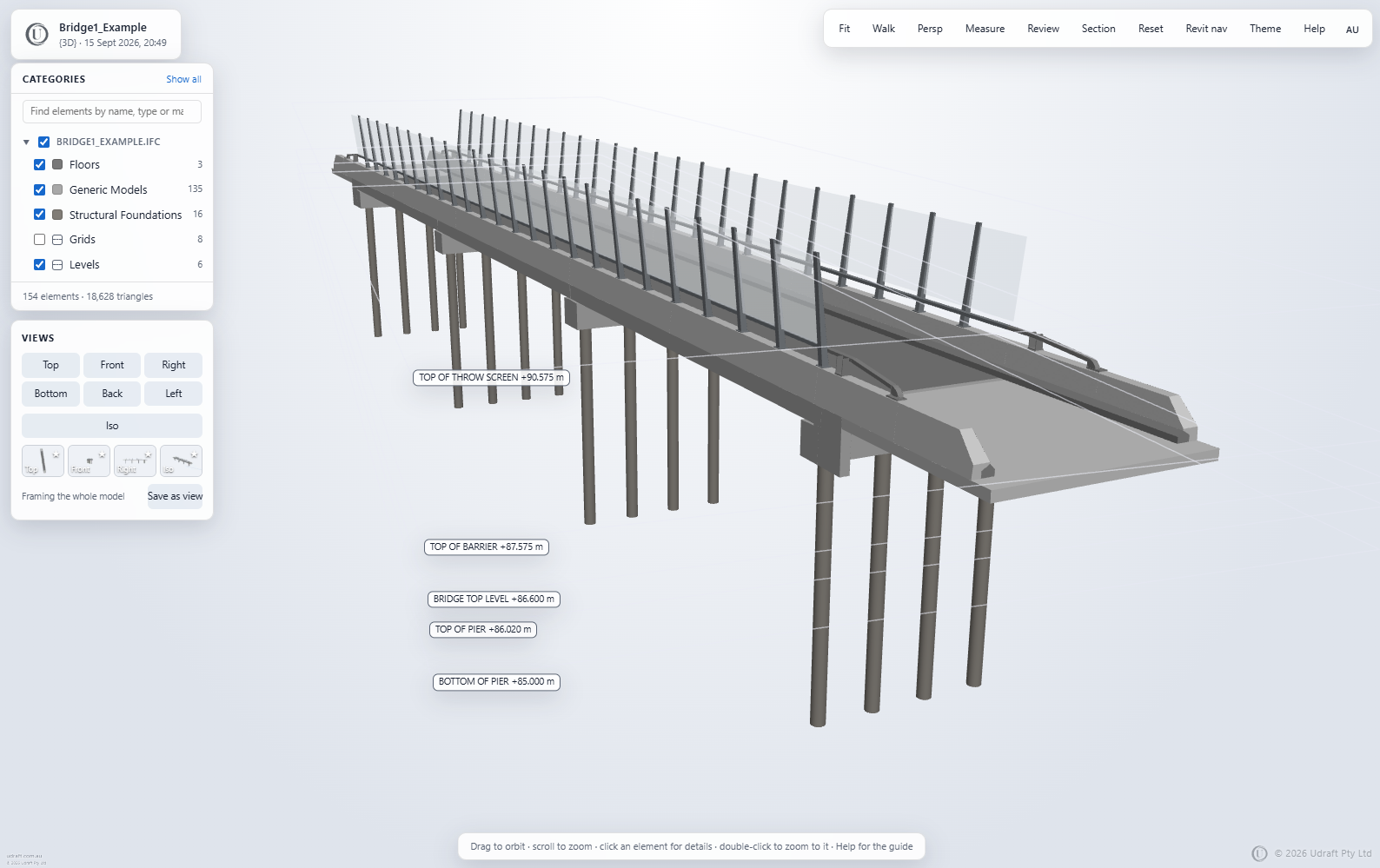Switch to the Front view
1380x868 pixels.
[112, 365]
